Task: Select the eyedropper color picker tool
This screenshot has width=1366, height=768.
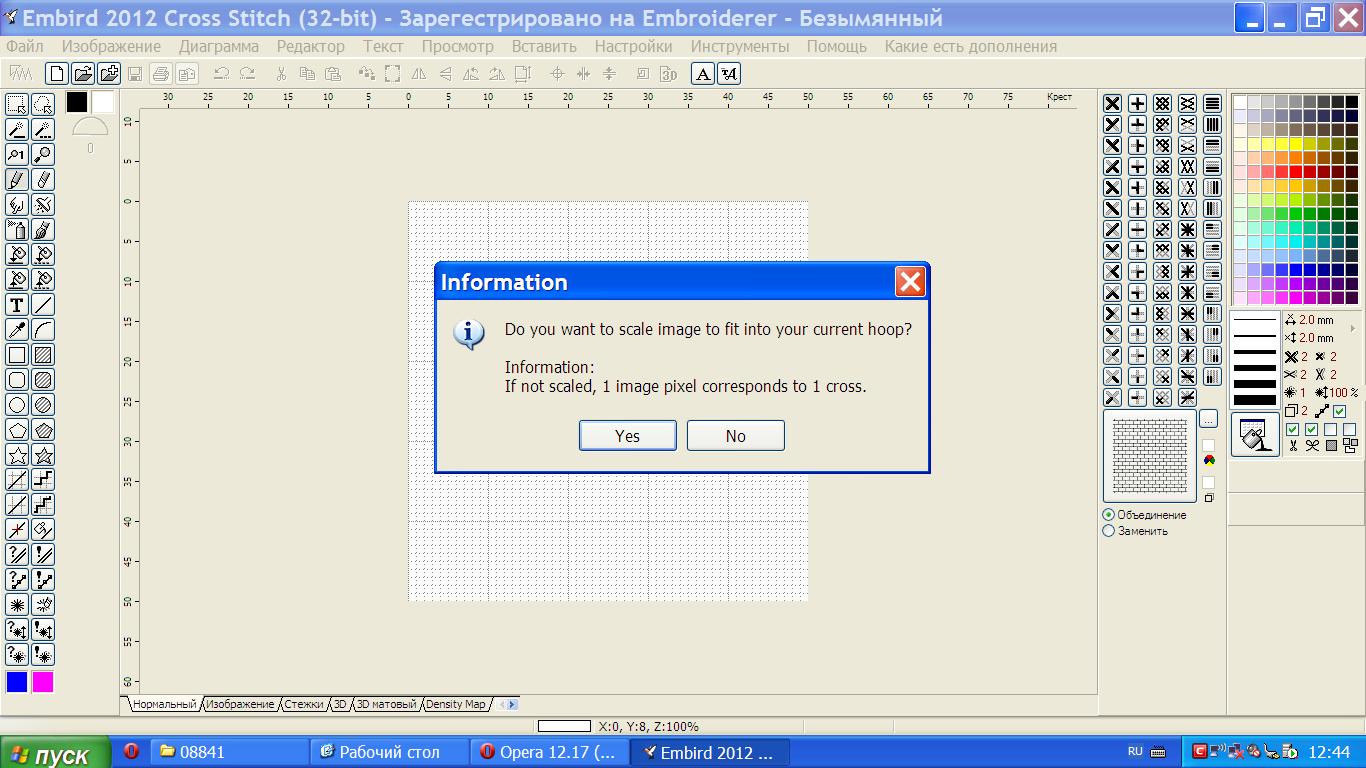Action: [x=17, y=330]
